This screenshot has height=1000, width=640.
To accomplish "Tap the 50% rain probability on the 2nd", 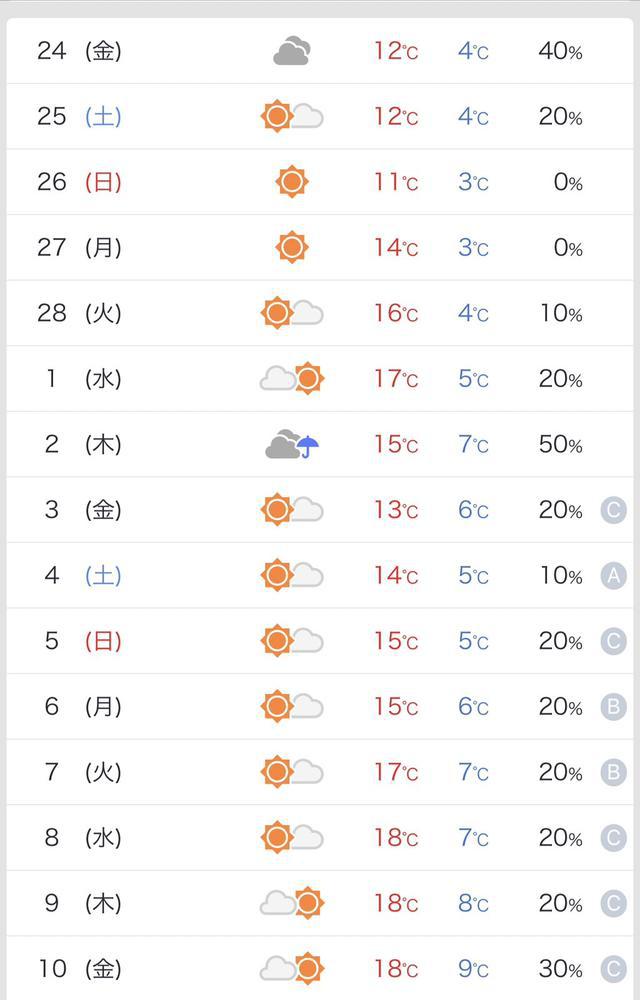I will click(560, 445).
